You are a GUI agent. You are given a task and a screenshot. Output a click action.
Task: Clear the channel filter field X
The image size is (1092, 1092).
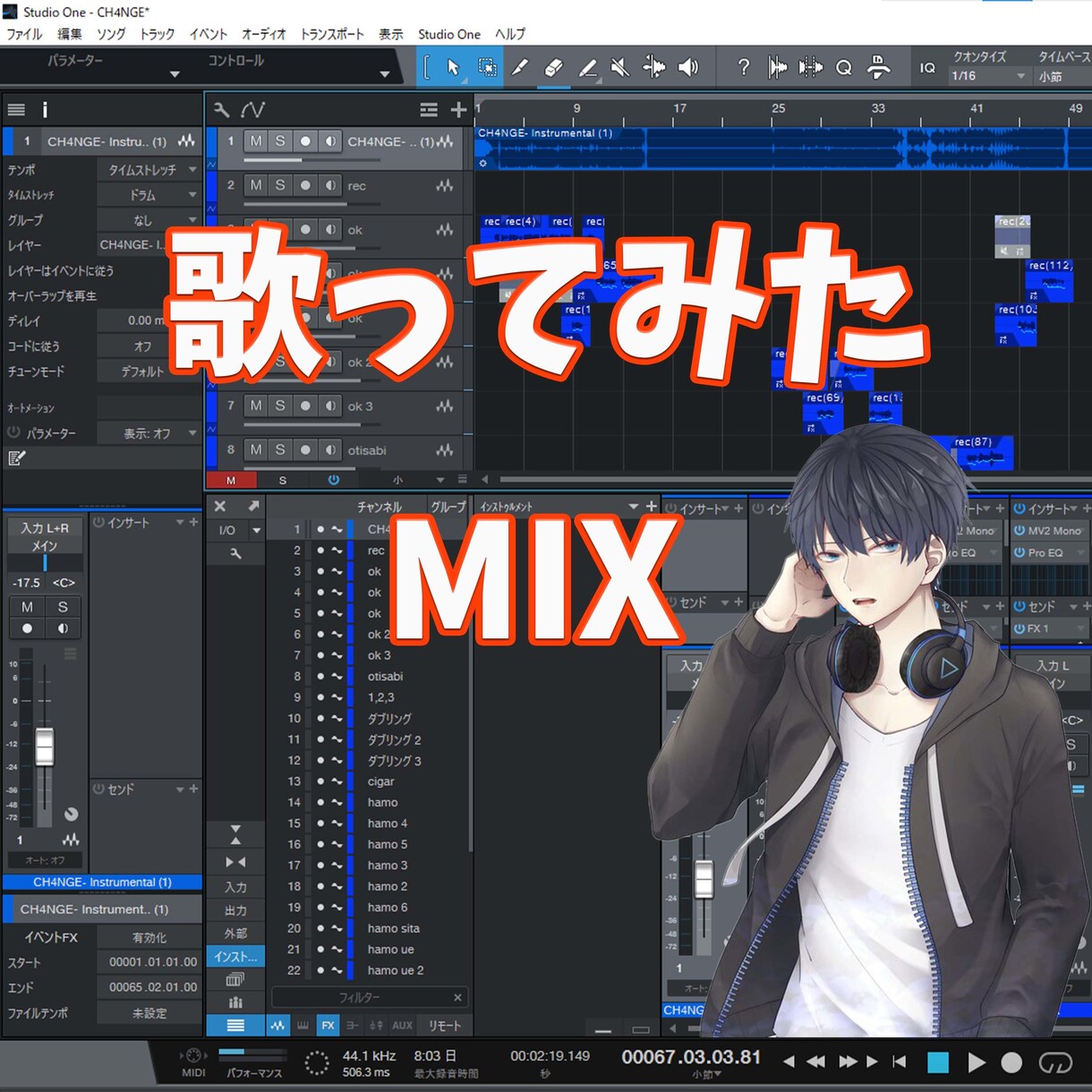point(457,997)
